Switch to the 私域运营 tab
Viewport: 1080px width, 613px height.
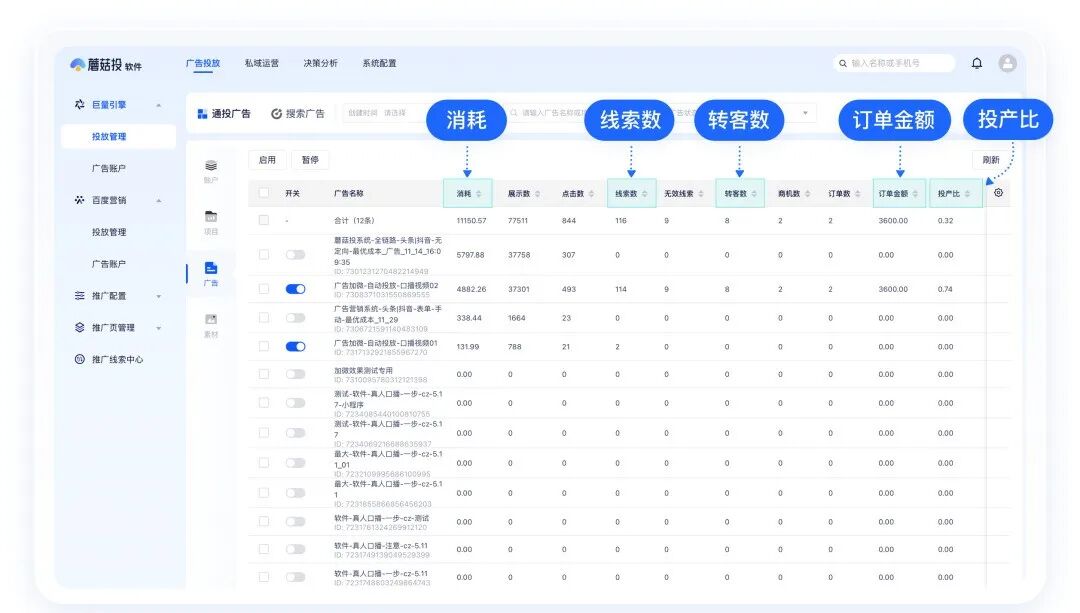point(264,62)
